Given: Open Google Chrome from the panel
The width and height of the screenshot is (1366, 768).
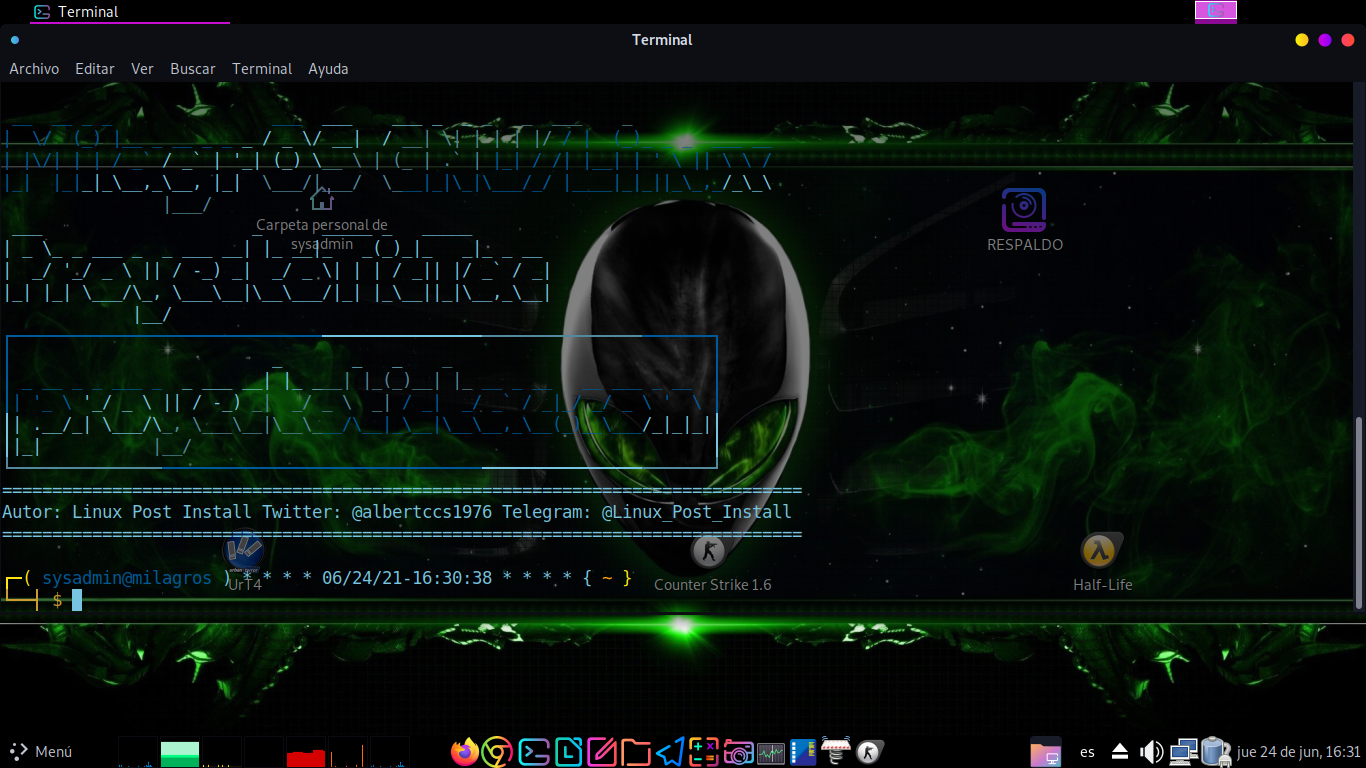Looking at the screenshot, I should tap(498, 752).
